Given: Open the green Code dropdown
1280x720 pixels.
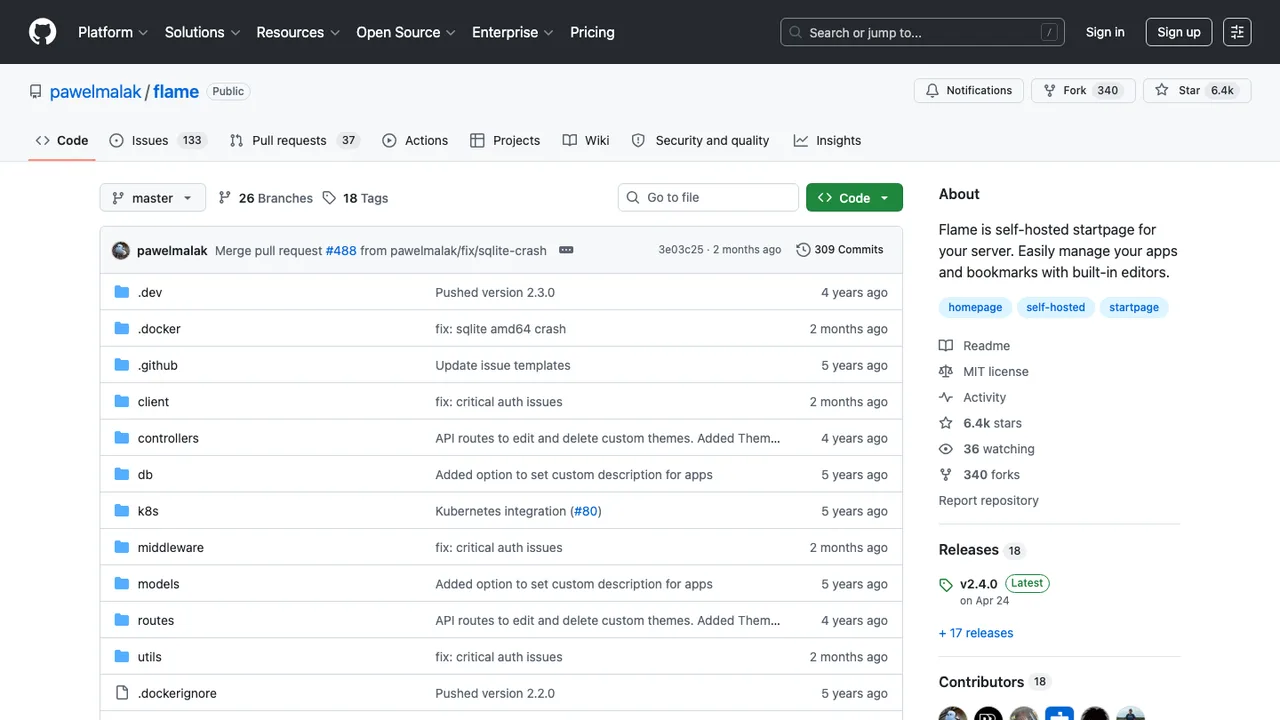Looking at the screenshot, I should 854,198.
